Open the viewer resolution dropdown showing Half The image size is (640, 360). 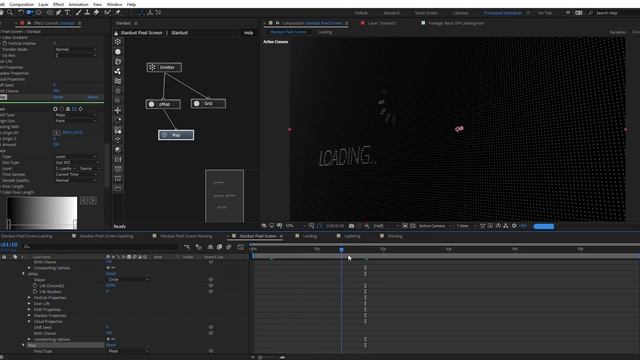(x=386, y=226)
